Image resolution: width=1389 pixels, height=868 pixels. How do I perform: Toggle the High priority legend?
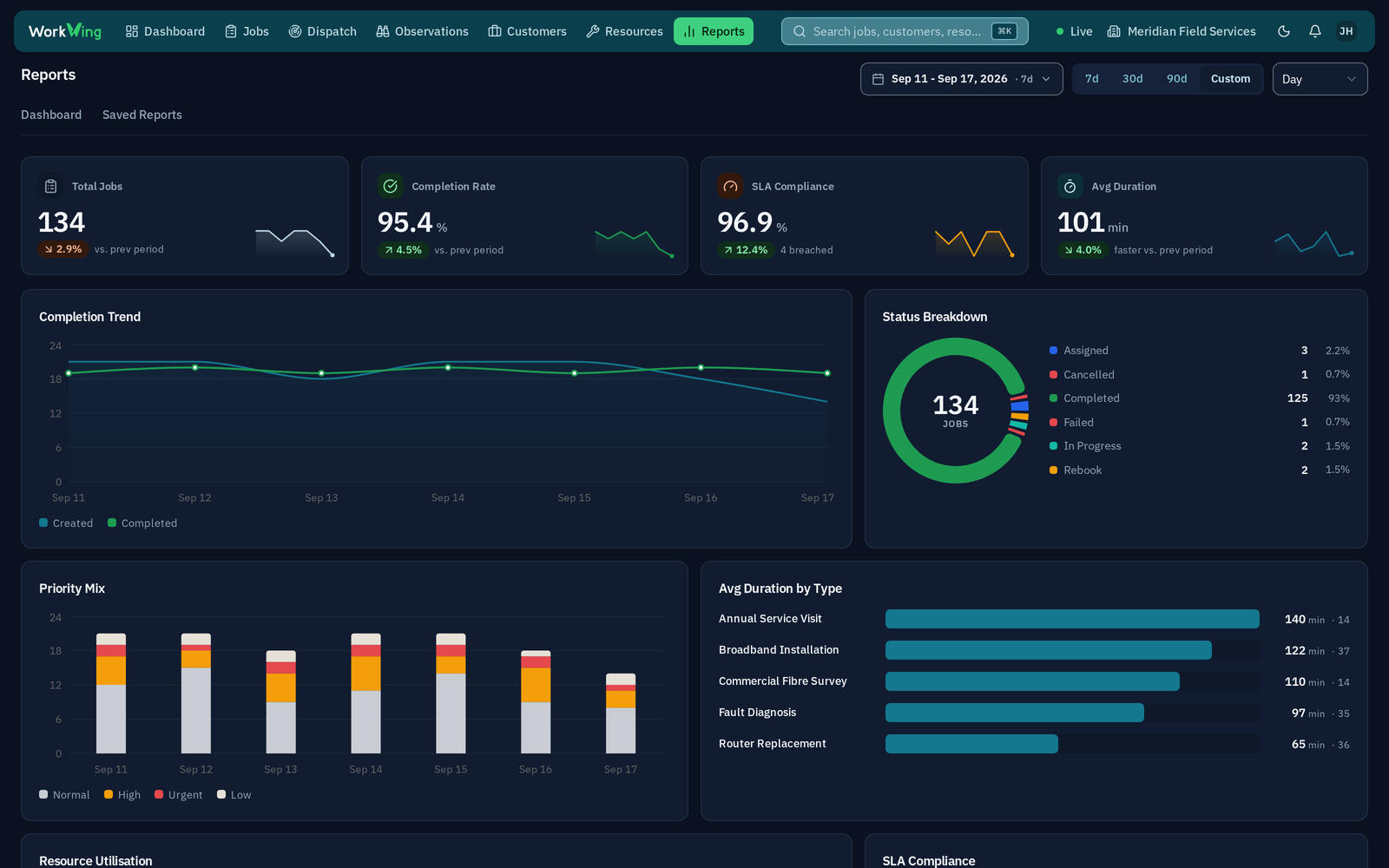click(122, 795)
